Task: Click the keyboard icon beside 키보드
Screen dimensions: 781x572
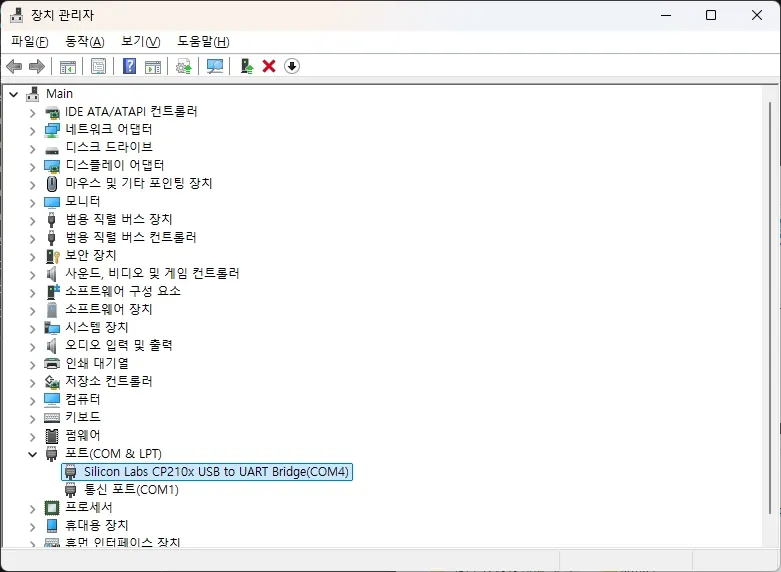Action: tap(52, 418)
